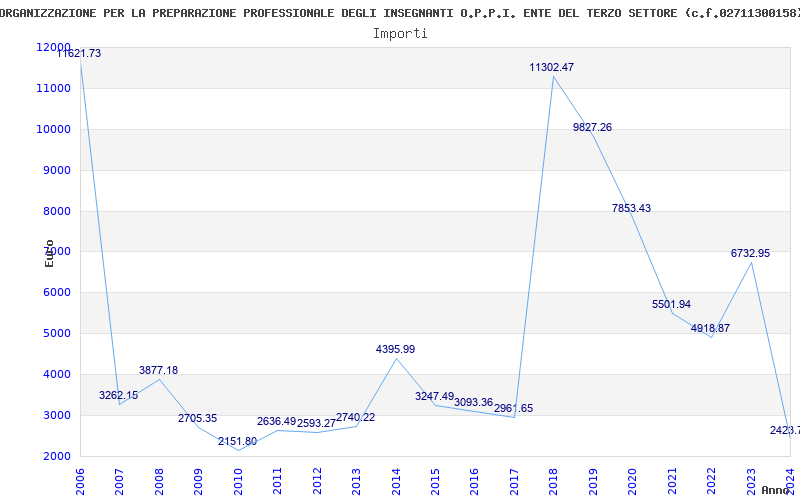Image resolution: width=800 pixels, height=500 pixels.
Task: Click the 2021 x-axis year label
Action: [672, 481]
